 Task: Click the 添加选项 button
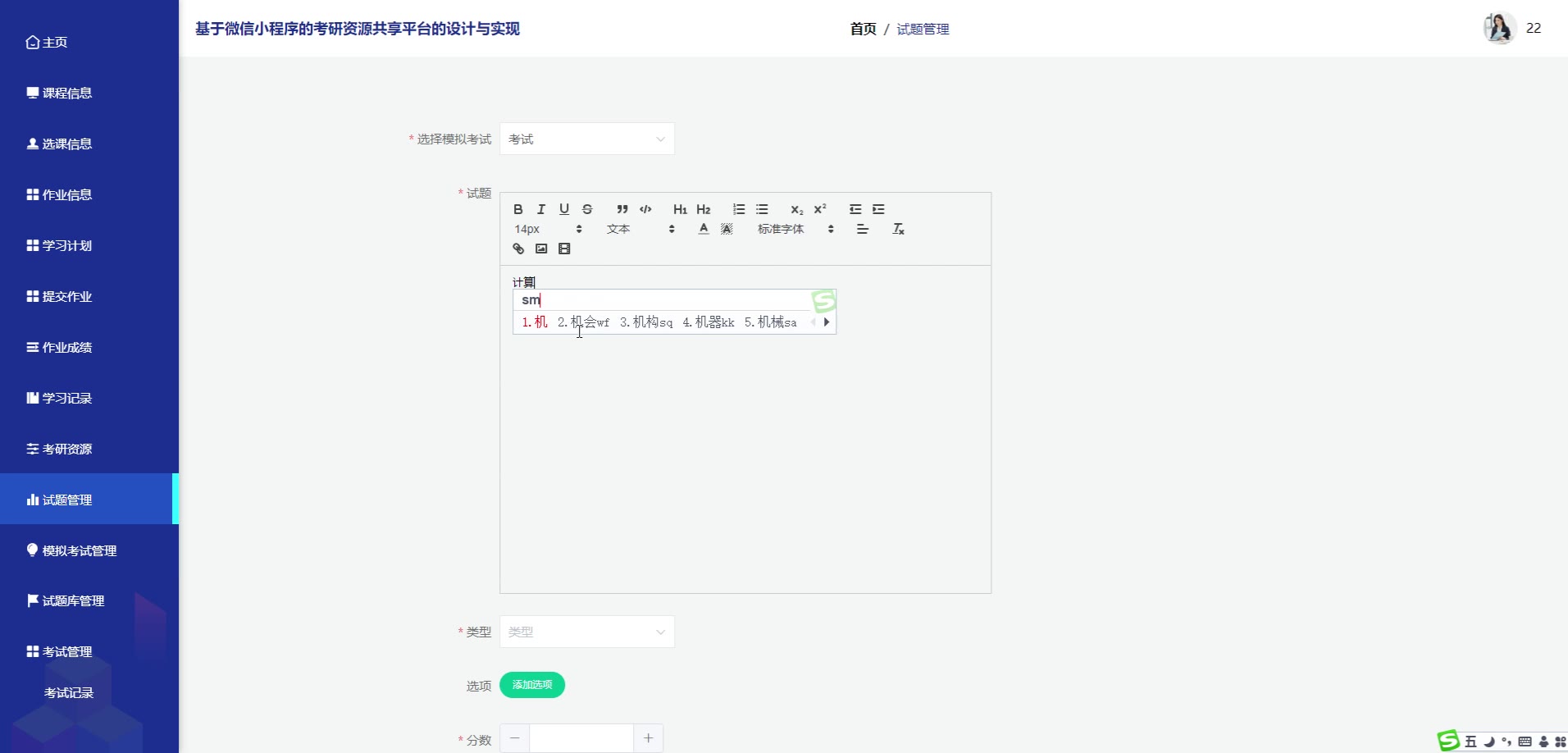pyautogui.click(x=532, y=685)
